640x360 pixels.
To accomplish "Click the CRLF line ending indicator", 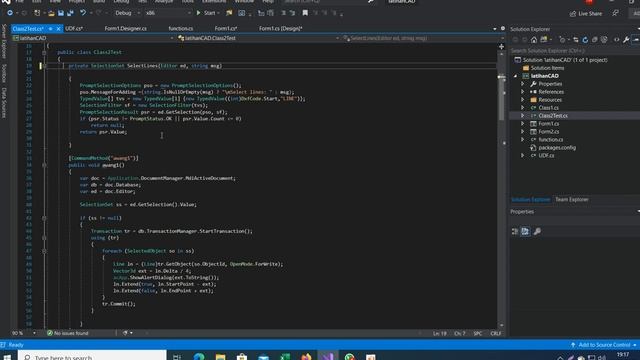I will (x=496, y=333).
